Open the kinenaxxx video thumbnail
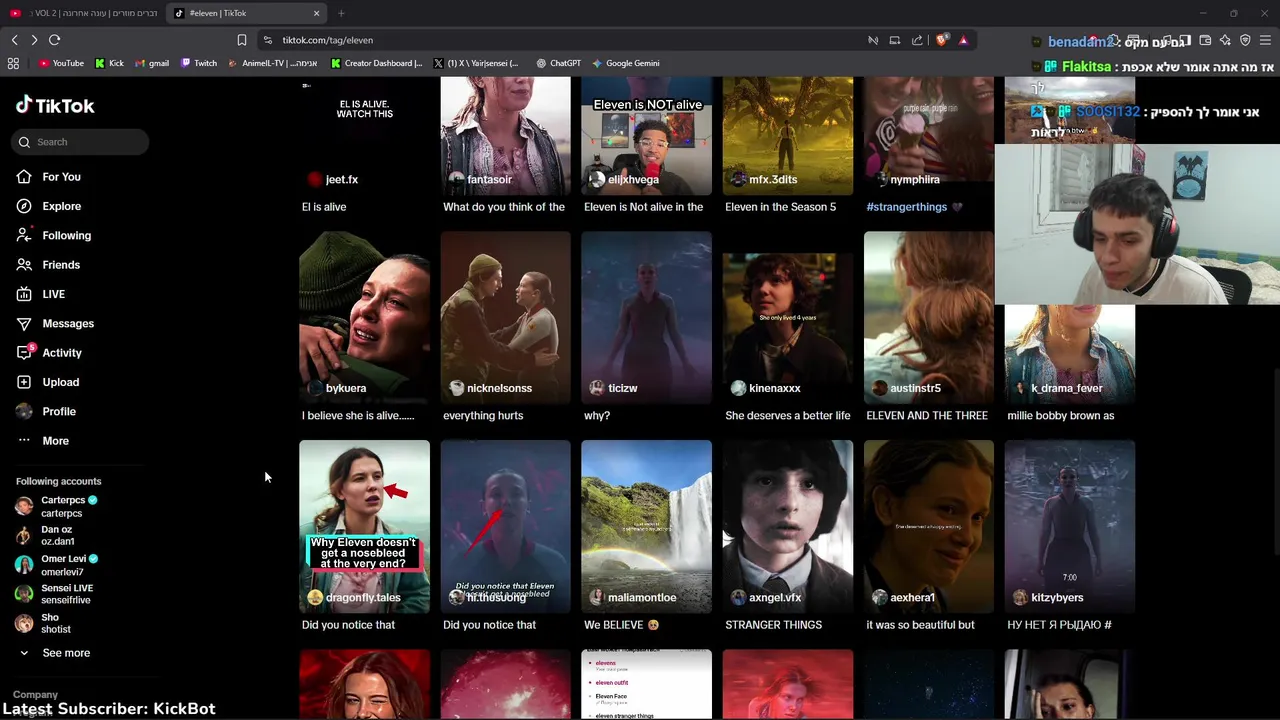1280x720 pixels. pyautogui.click(x=788, y=317)
